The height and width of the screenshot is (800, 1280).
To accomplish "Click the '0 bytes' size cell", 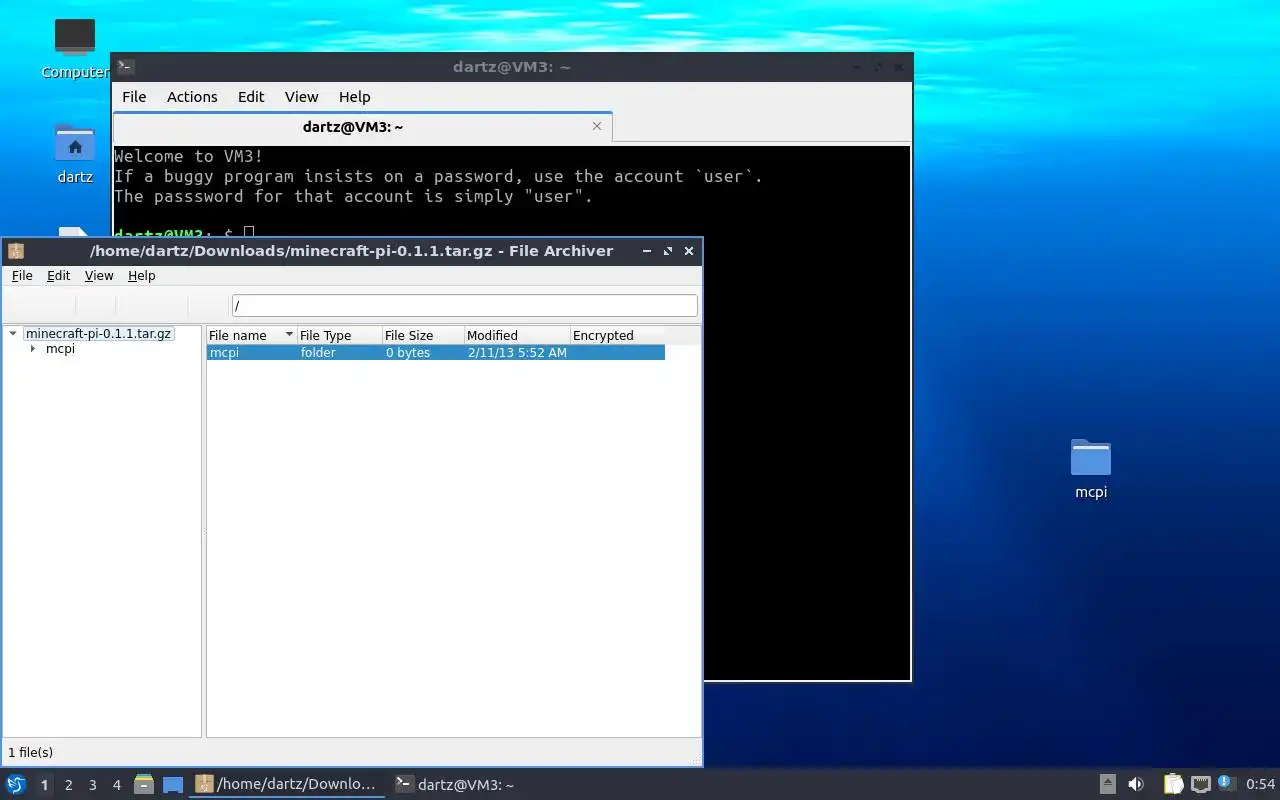I will click(x=408, y=353).
